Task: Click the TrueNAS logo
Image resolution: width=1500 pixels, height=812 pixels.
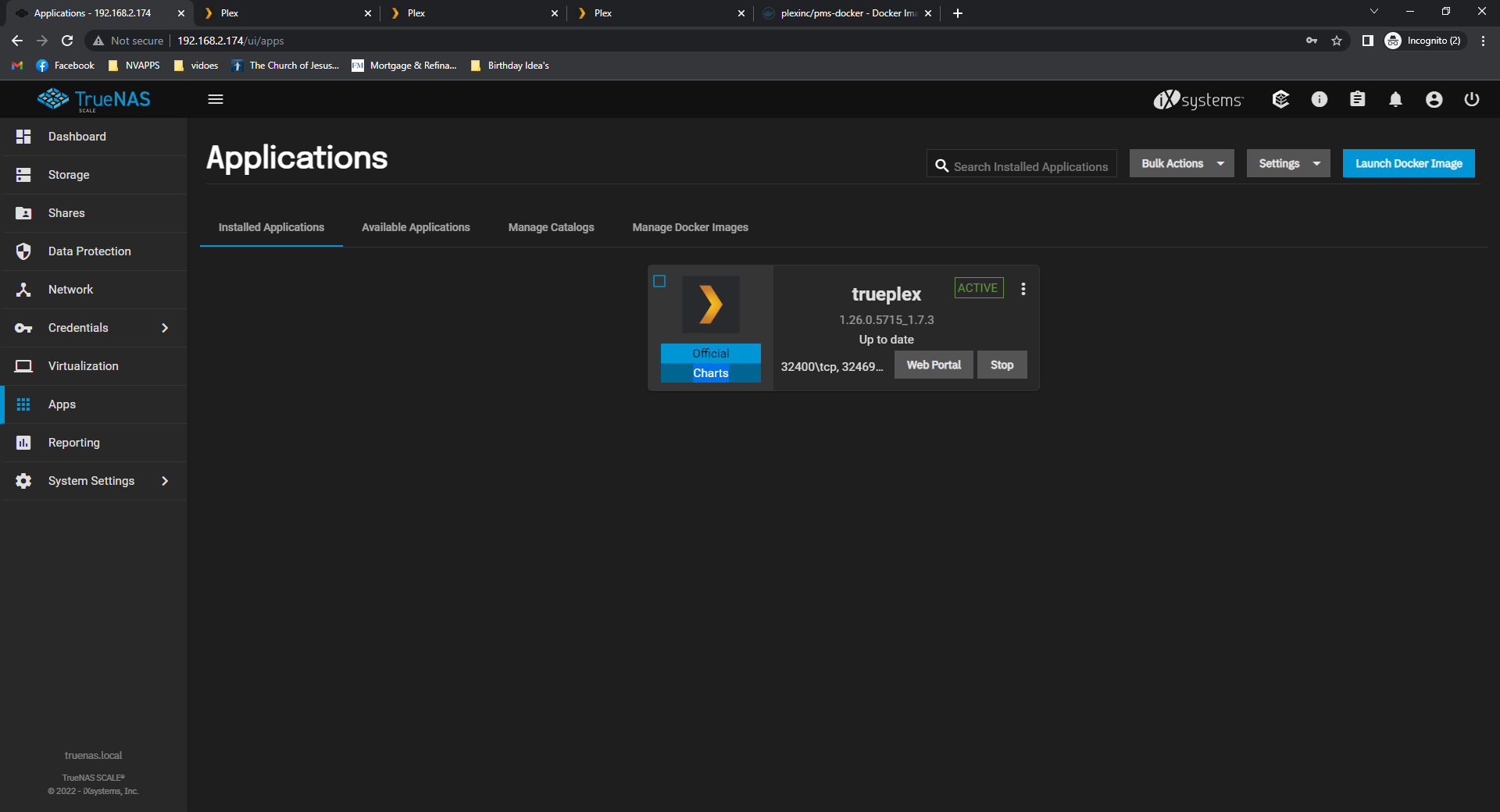Action: tap(94, 99)
